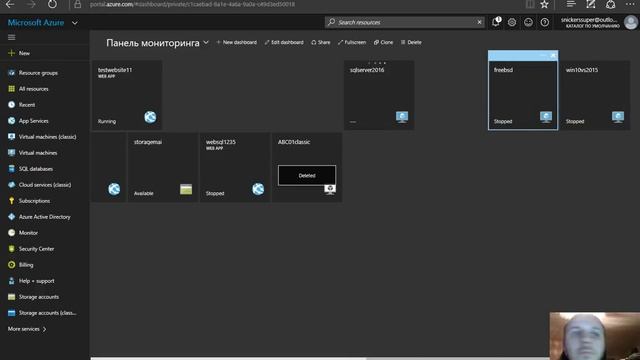This screenshot has width=640, height=360.
Task: Unpin the freebsd tile with X
Action: tap(553, 55)
